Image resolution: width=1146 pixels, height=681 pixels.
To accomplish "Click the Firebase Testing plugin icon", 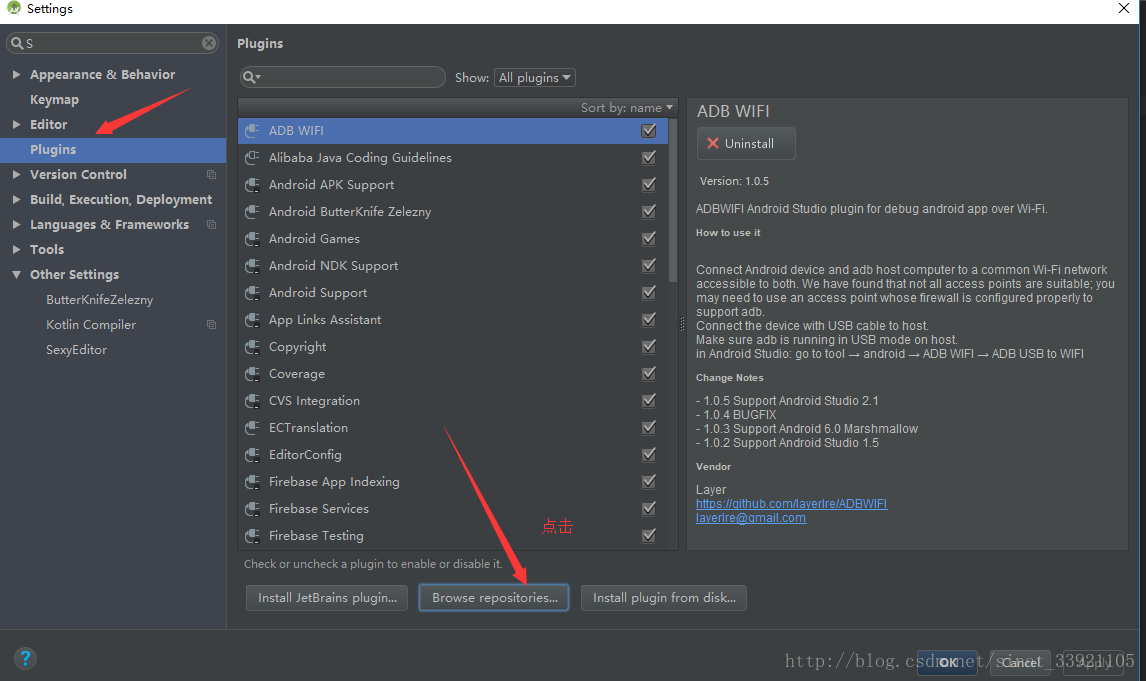I will click(x=252, y=536).
